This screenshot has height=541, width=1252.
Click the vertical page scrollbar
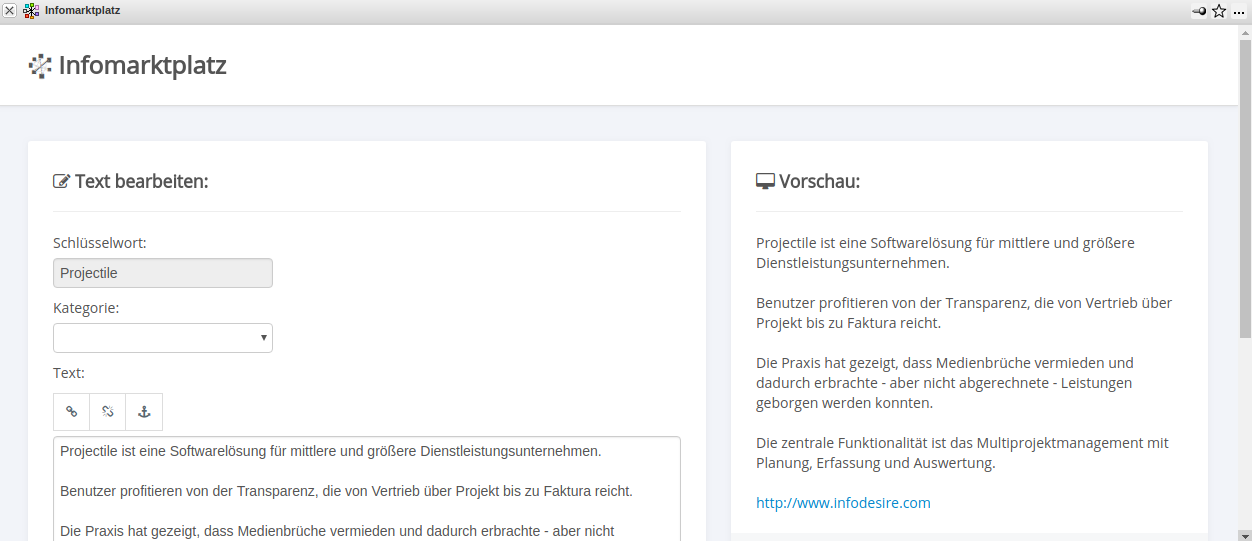pyautogui.click(x=1245, y=200)
